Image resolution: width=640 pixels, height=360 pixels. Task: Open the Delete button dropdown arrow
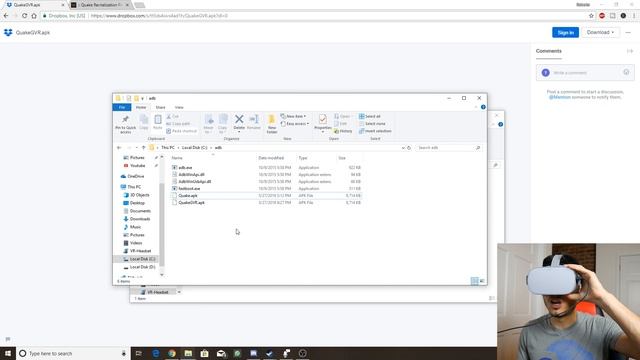(239, 131)
